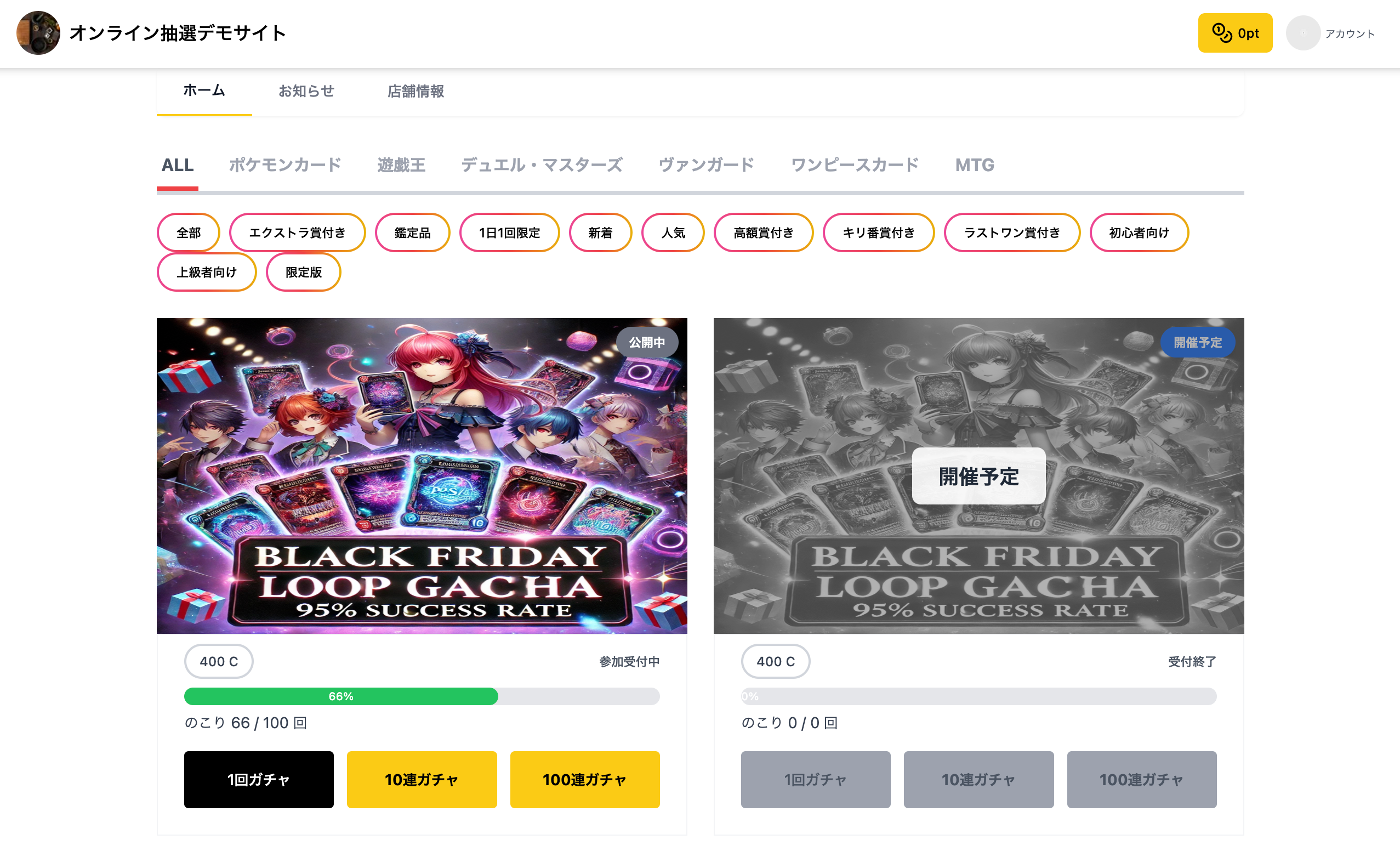The height and width of the screenshot is (851, 1400).
Task: Click the yellow 100連ガチャ button
Action: tap(585, 779)
